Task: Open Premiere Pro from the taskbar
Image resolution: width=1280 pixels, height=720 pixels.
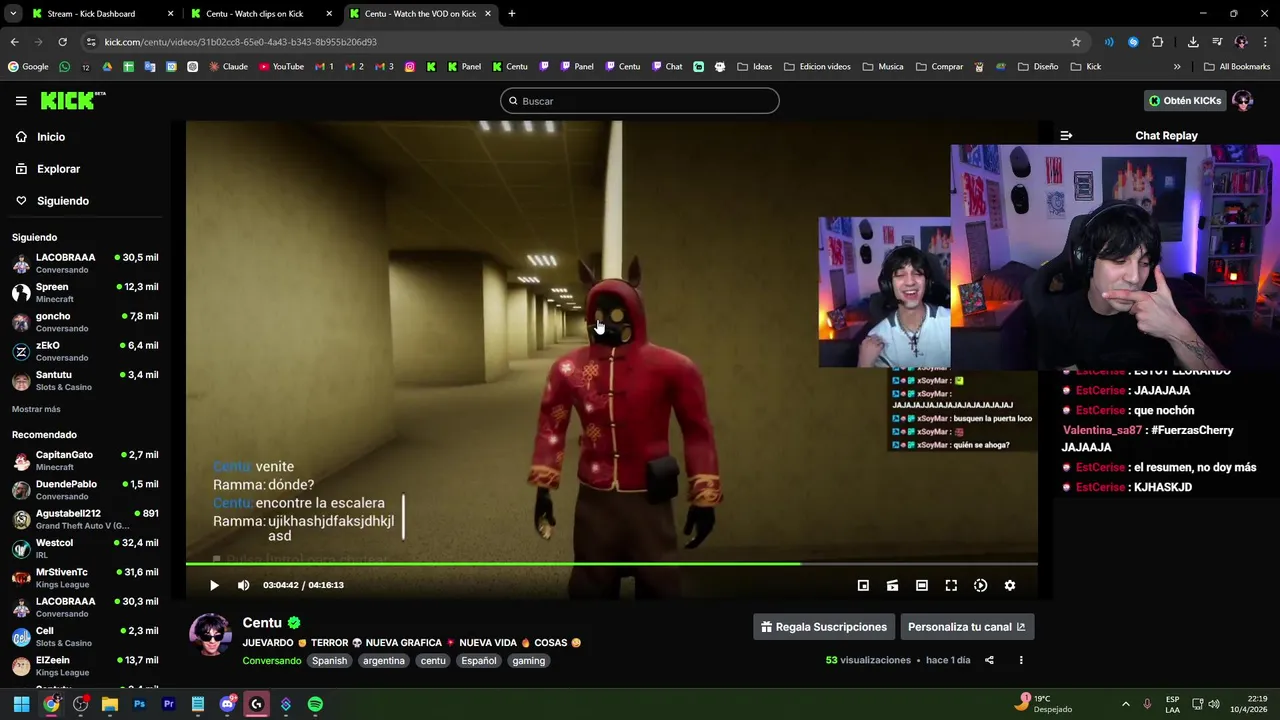Action: (169, 704)
